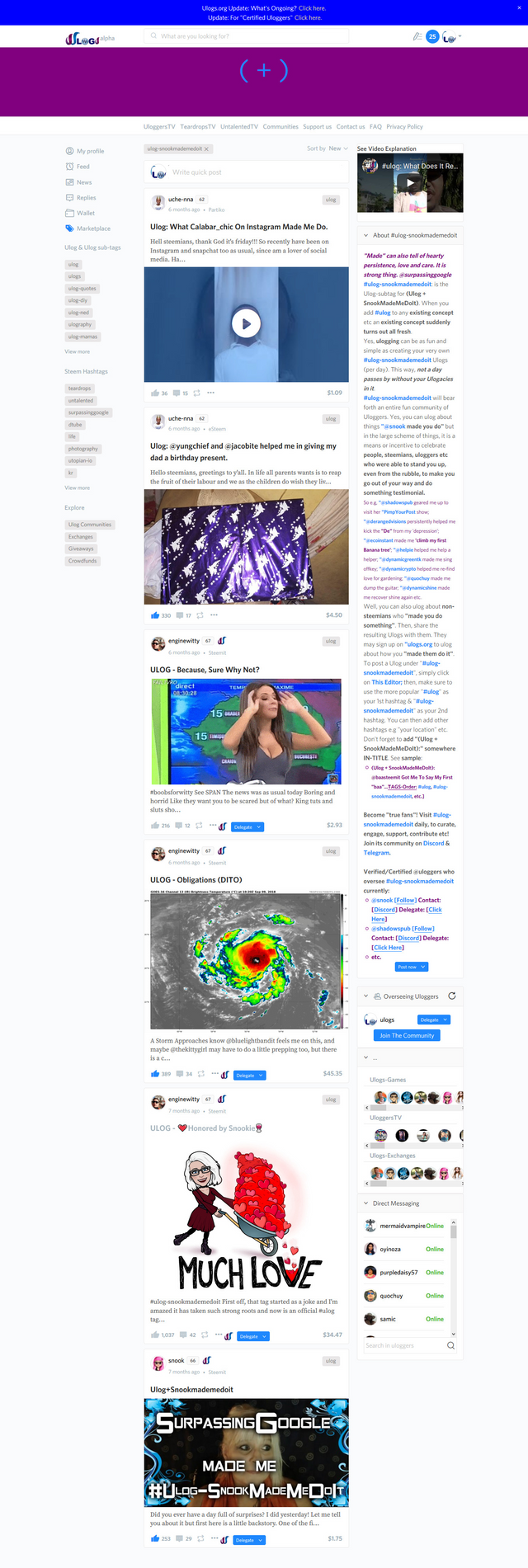The image size is (528, 1568).
Task: Open more options on the Calabar_chic post
Action: click(211, 393)
